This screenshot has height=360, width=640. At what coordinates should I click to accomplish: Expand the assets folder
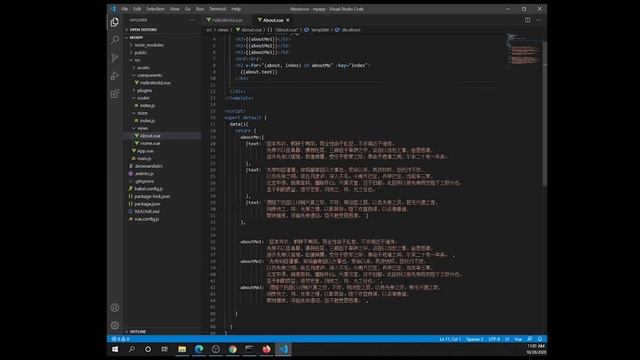[162, 68]
